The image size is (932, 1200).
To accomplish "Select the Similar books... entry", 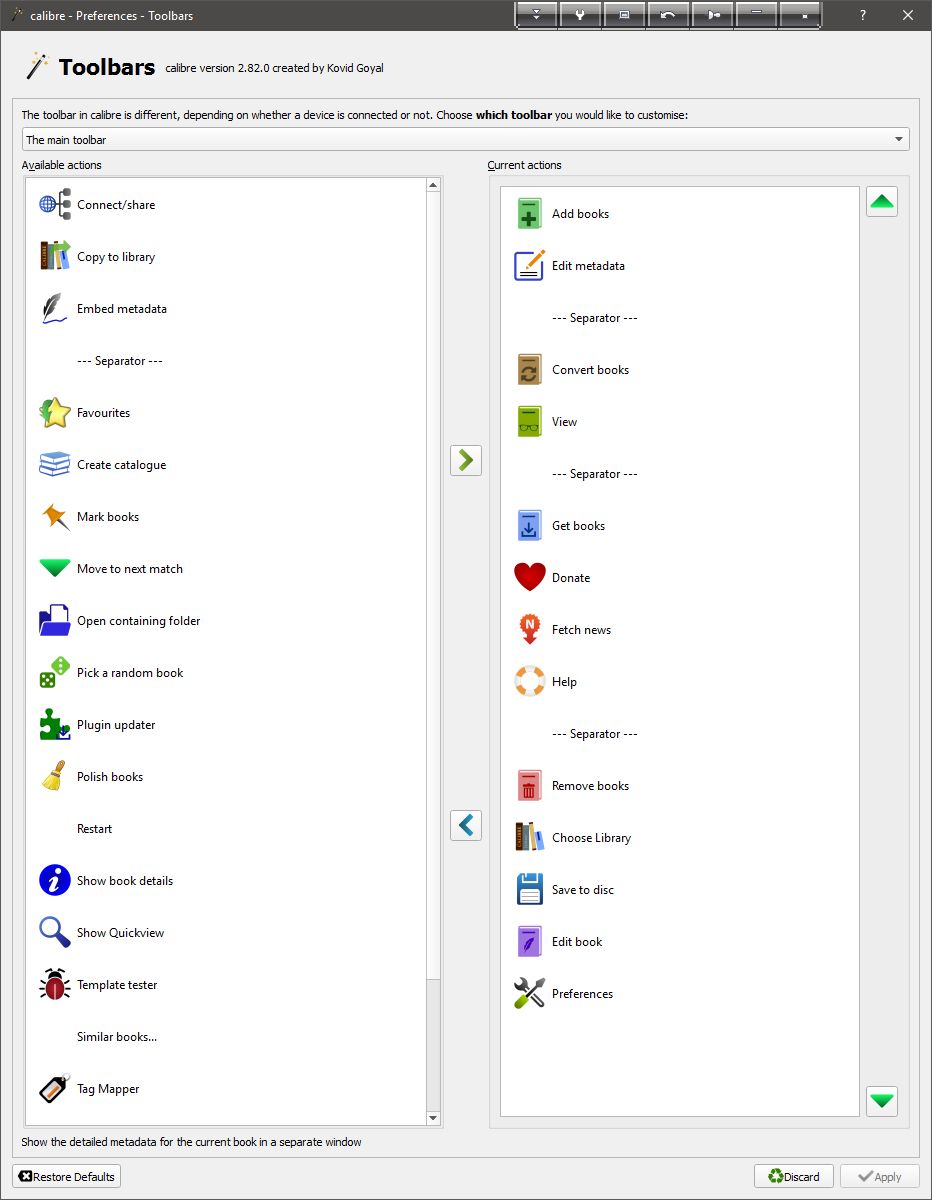I will [x=117, y=1037].
